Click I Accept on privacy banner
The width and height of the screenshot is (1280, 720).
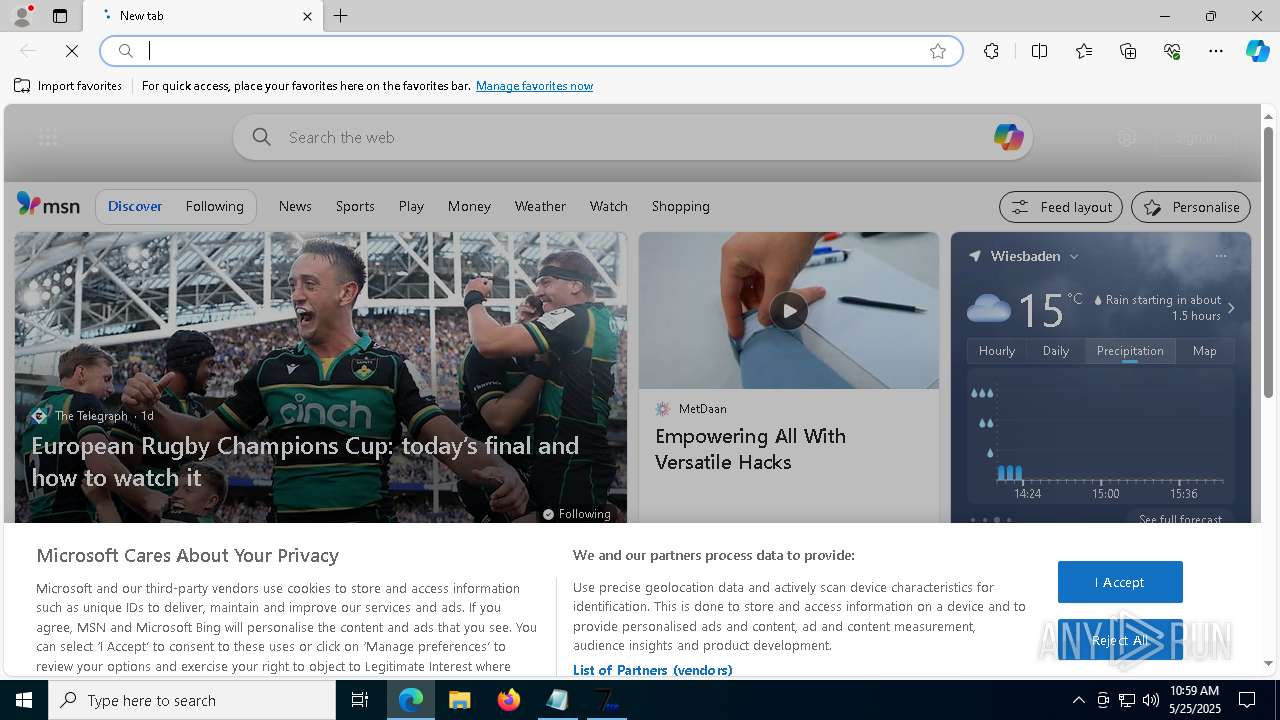coord(1120,582)
